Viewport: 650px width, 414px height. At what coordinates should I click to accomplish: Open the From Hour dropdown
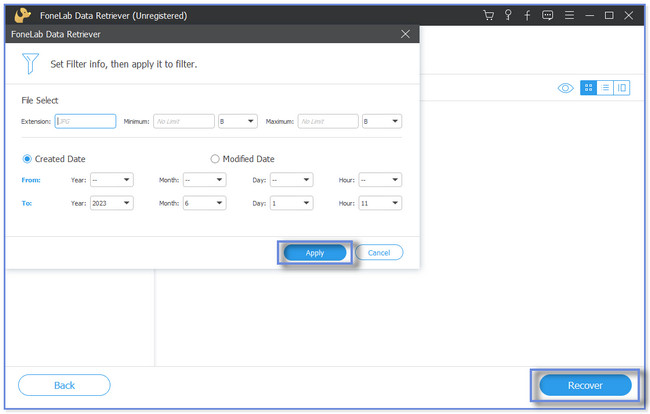(x=380, y=180)
